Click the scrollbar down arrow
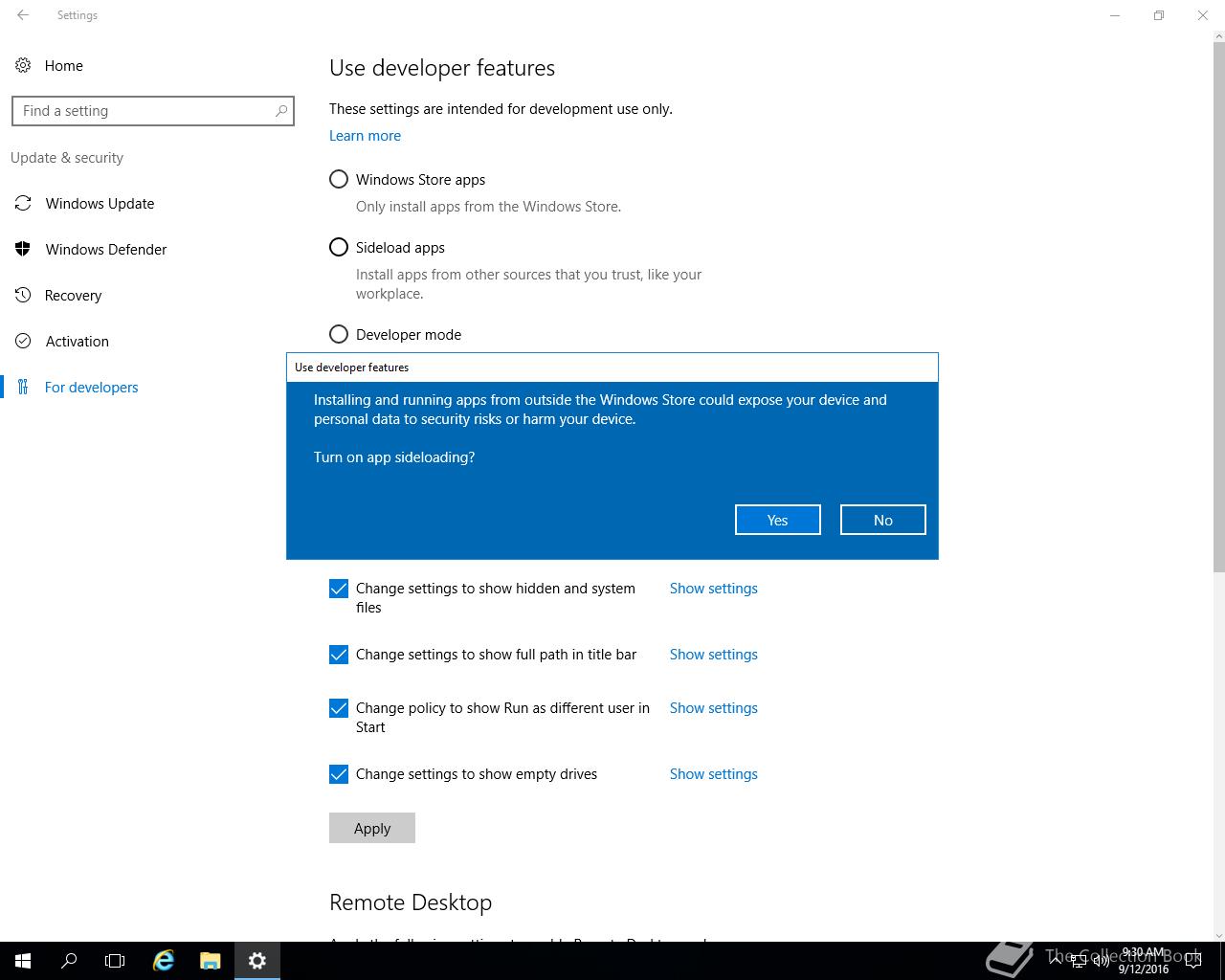Screen dimensions: 1225x980 tap(1218, 935)
